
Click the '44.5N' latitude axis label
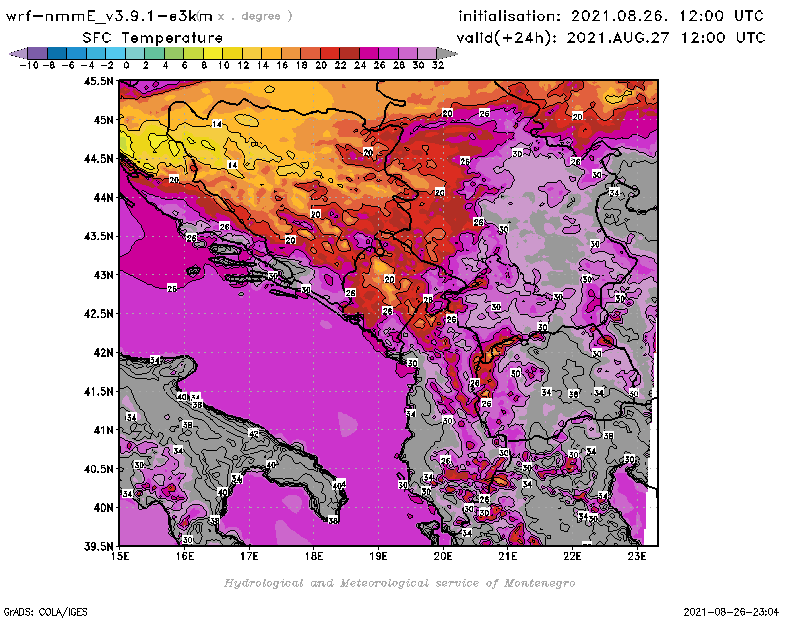coord(98,159)
